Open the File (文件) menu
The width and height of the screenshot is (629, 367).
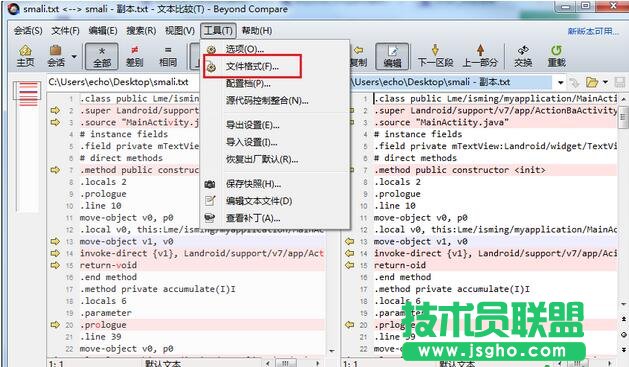[x=65, y=30]
